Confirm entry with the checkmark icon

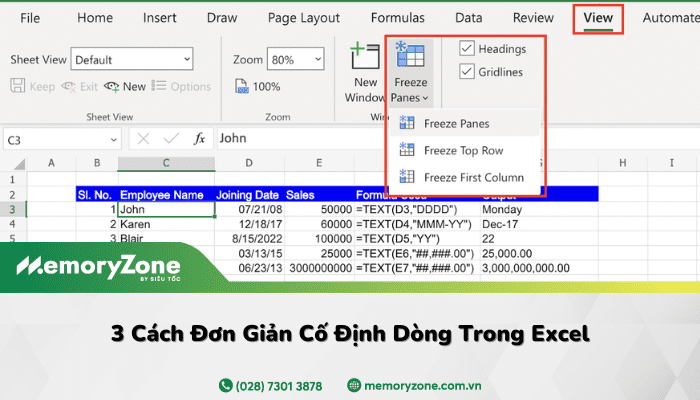tap(171, 139)
